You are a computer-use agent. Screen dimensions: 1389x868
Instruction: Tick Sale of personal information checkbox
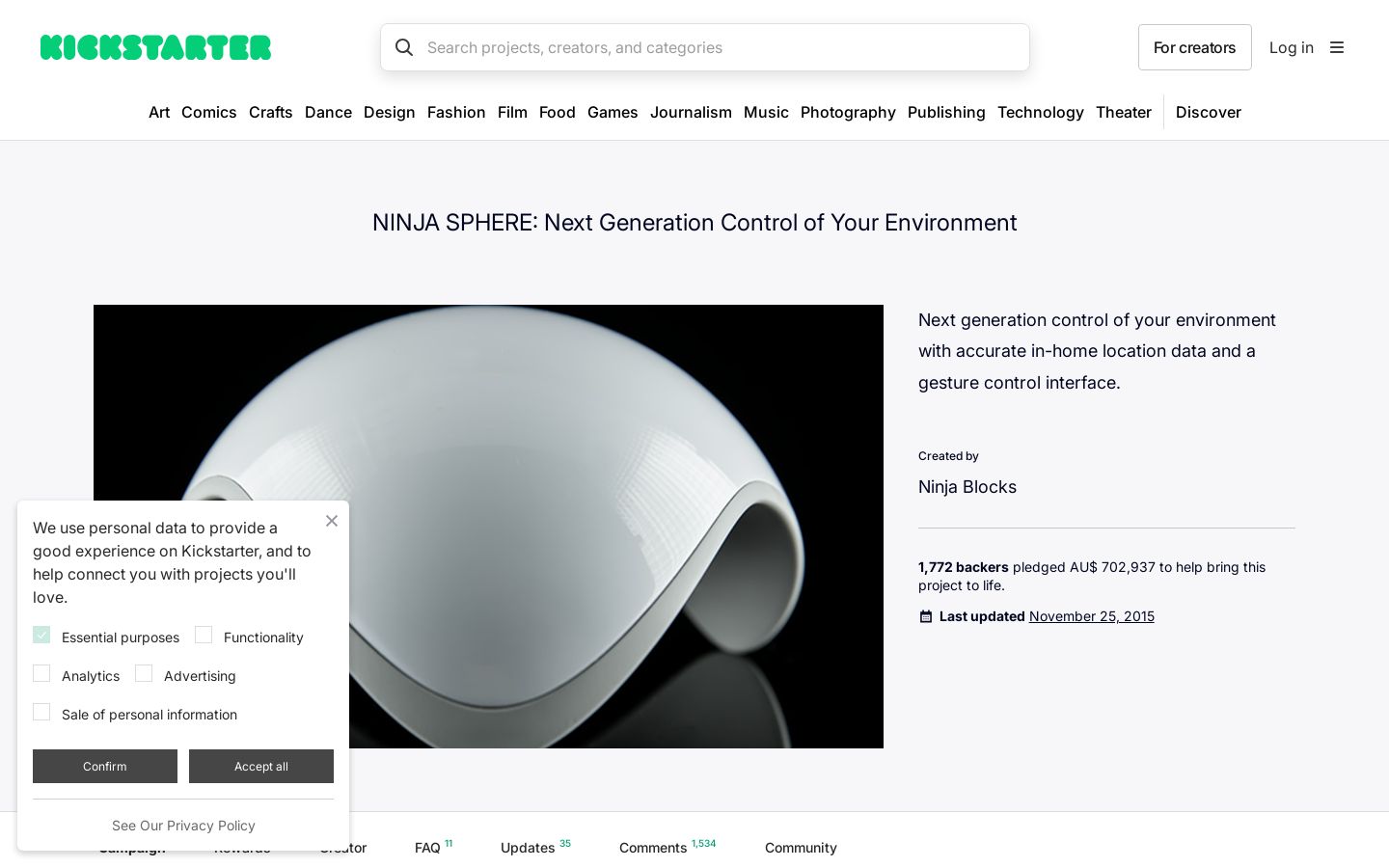coord(41,712)
